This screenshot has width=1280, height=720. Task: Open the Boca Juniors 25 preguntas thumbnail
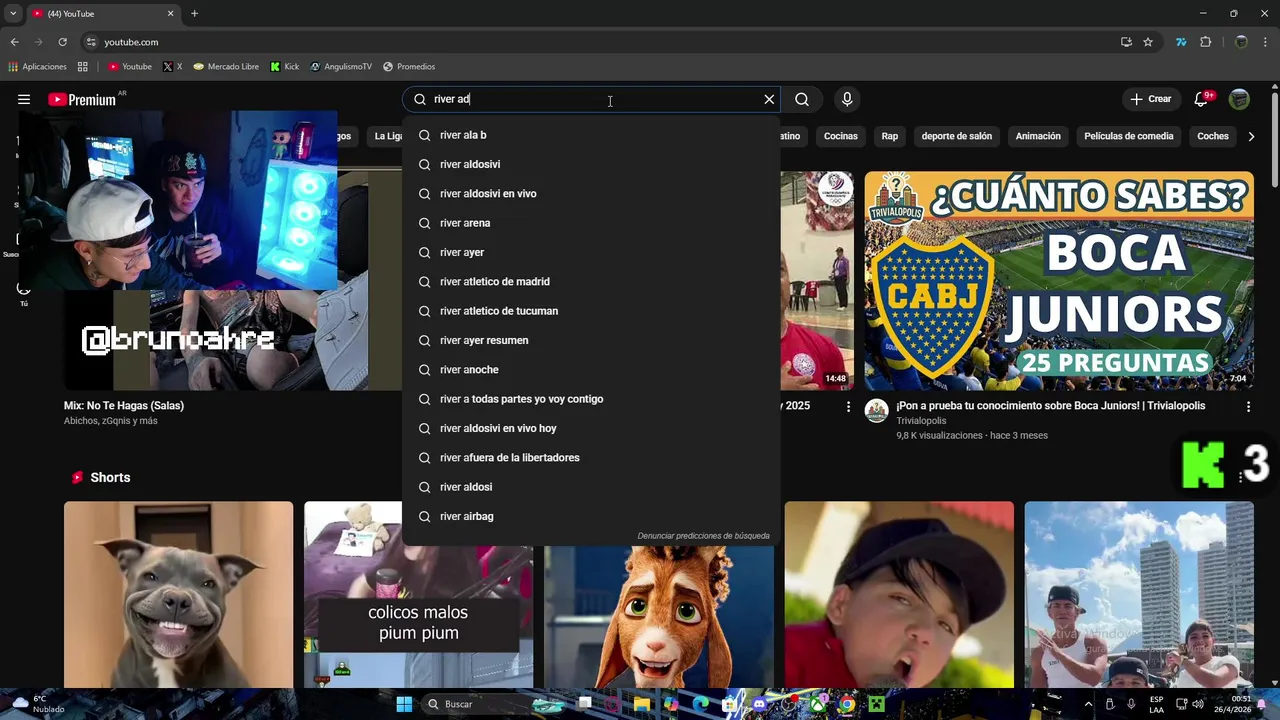pos(1059,281)
